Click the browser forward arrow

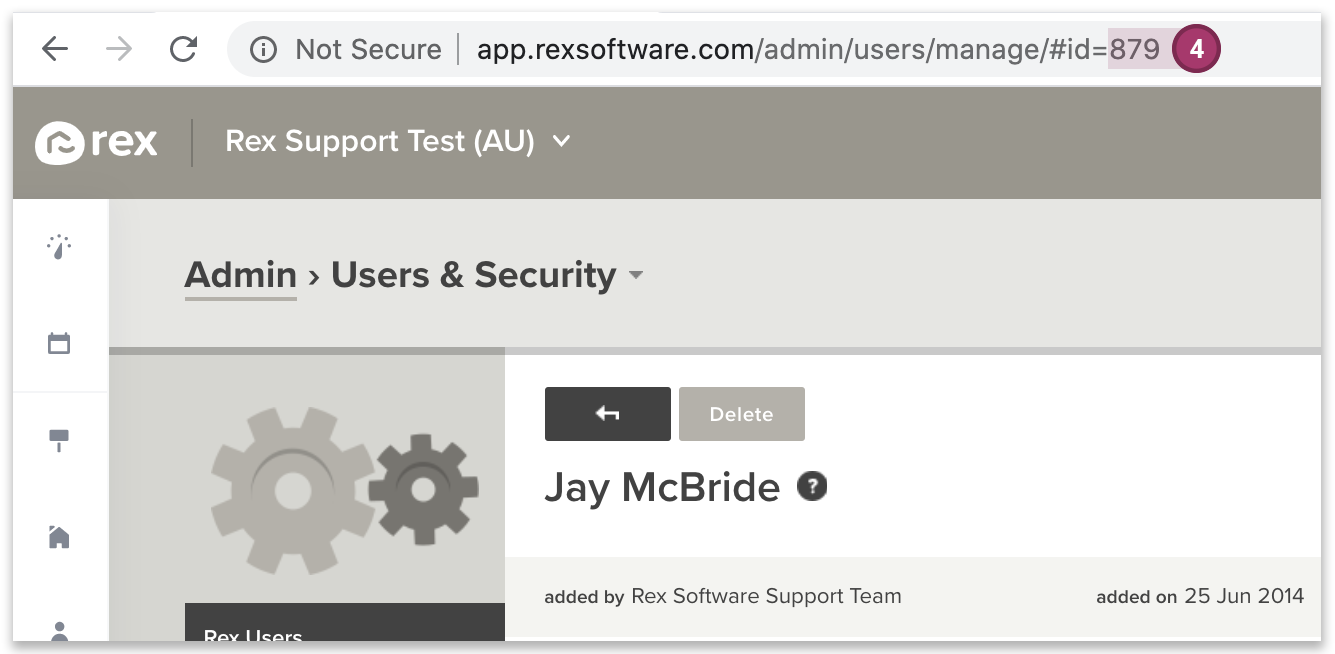pos(119,49)
